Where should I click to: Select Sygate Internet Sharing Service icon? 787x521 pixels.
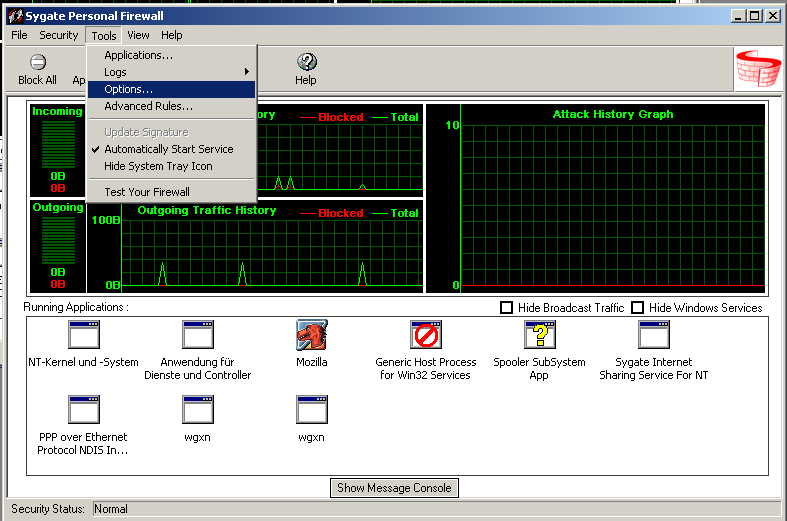coord(653,335)
